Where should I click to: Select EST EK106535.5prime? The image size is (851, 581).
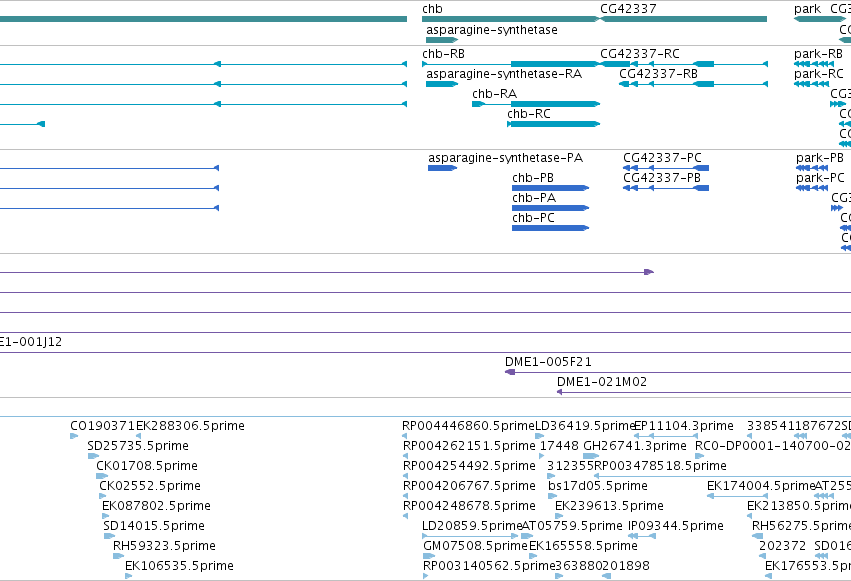(129, 576)
